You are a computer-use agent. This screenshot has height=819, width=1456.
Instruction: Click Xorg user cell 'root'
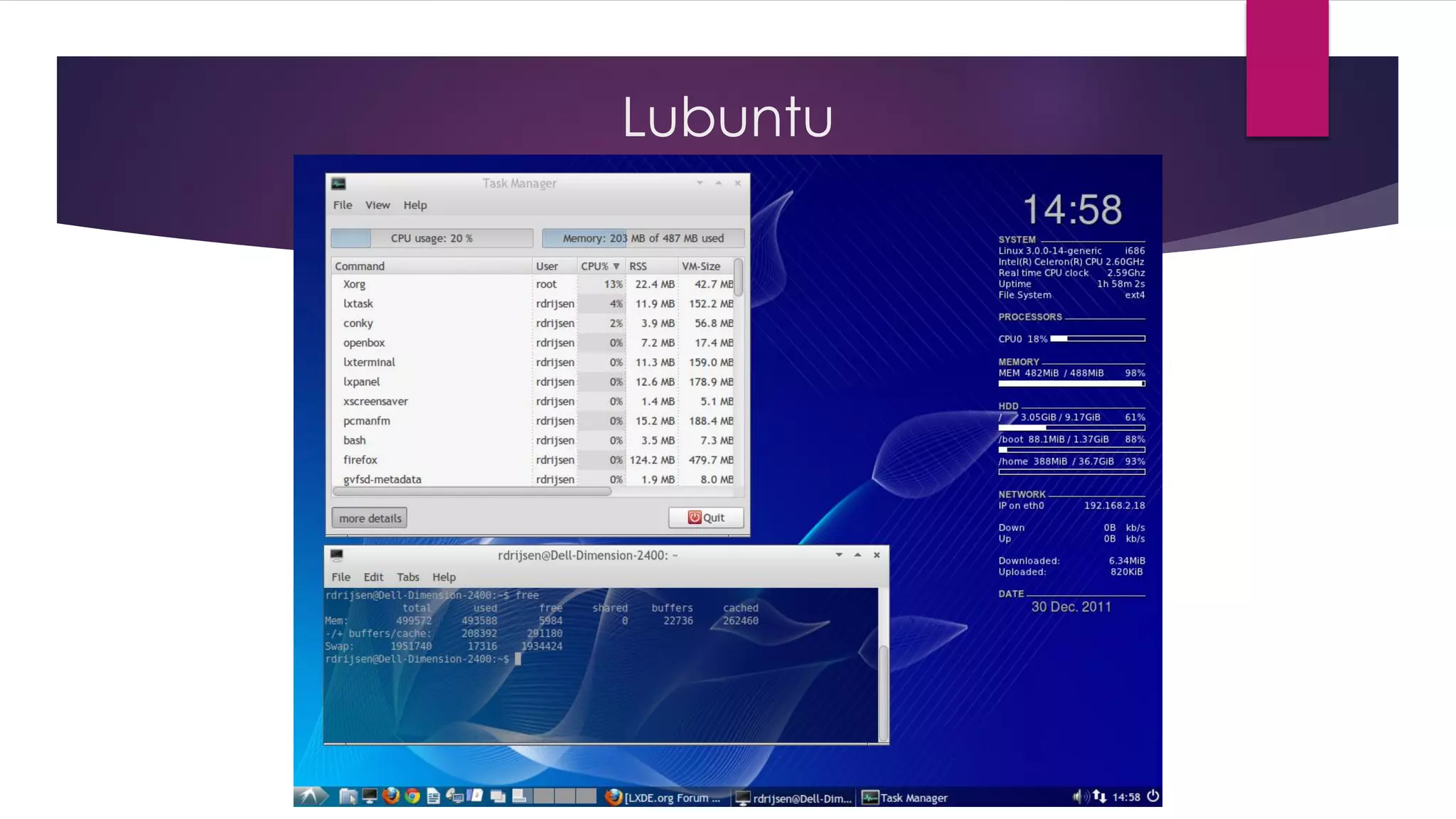546,284
